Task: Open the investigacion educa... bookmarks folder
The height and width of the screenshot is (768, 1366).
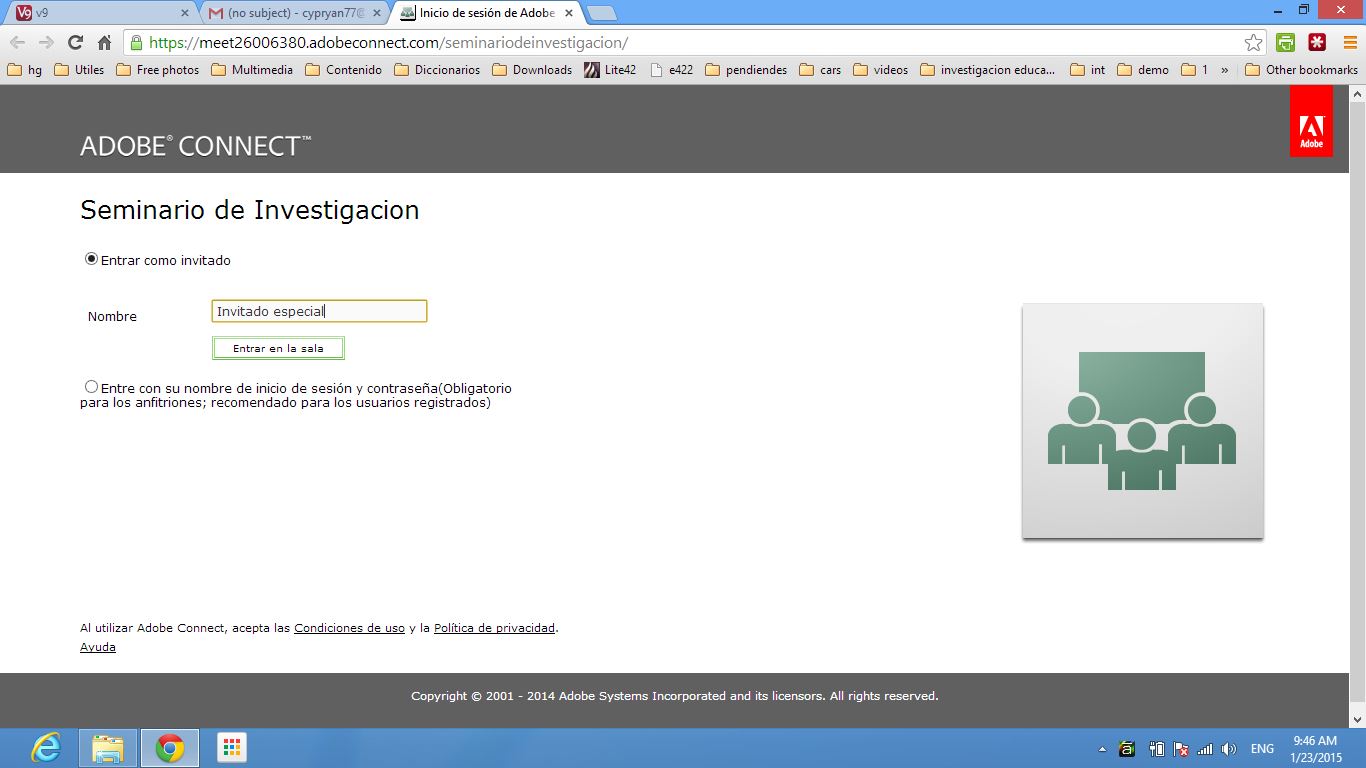Action: pyautogui.click(x=987, y=70)
